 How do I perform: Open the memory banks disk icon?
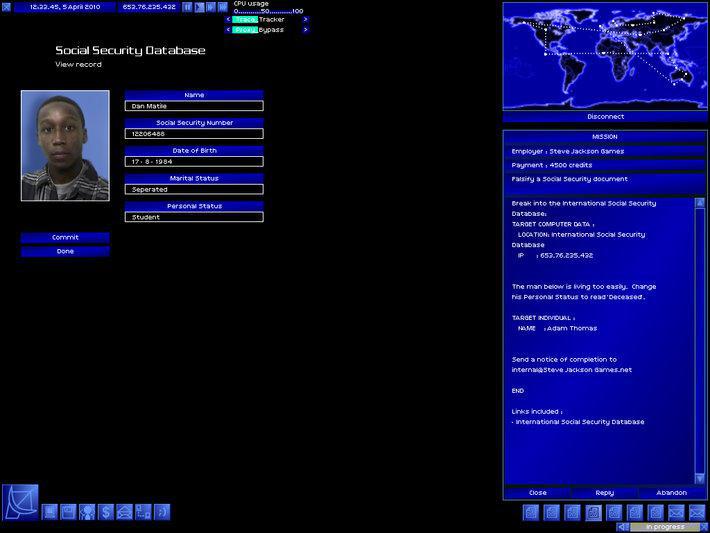point(68,512)
